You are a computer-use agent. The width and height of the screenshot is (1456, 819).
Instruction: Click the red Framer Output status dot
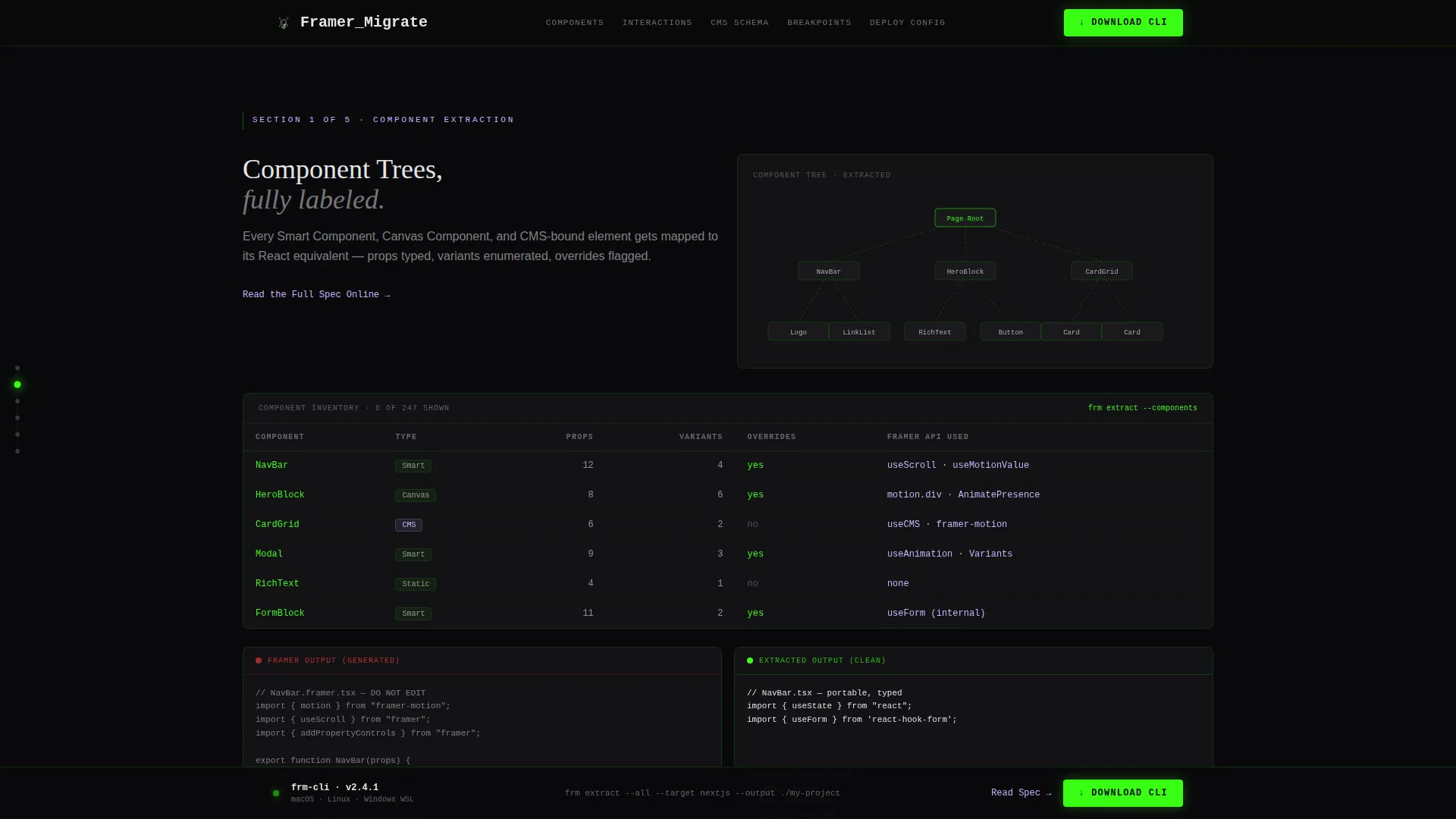pos(259,661)
